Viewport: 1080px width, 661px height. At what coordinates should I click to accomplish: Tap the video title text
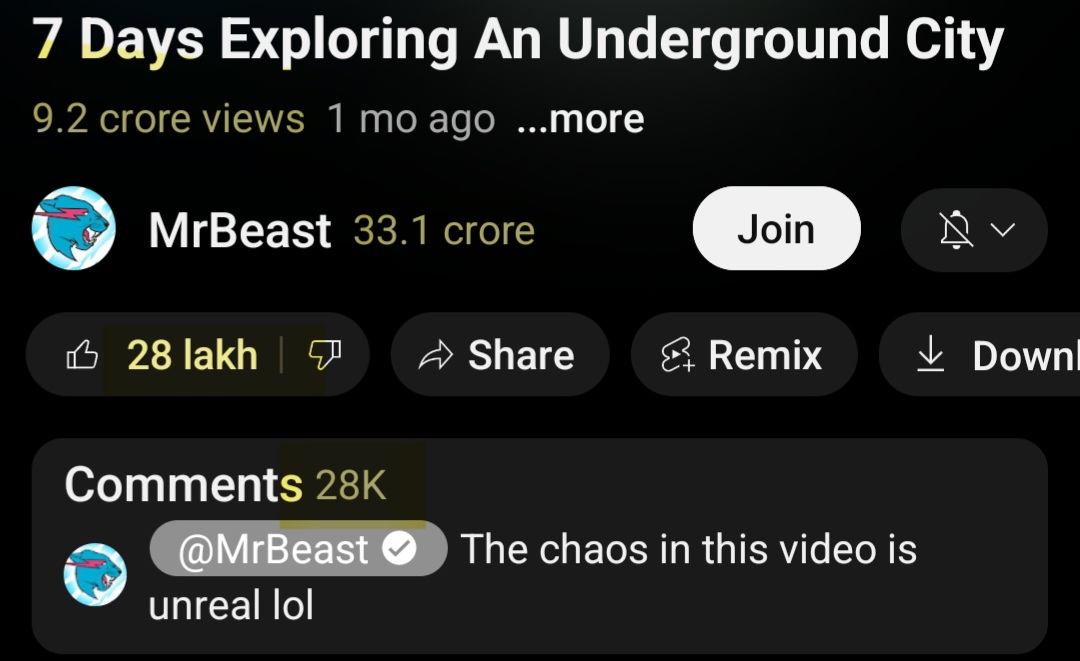tap(518, 41)
